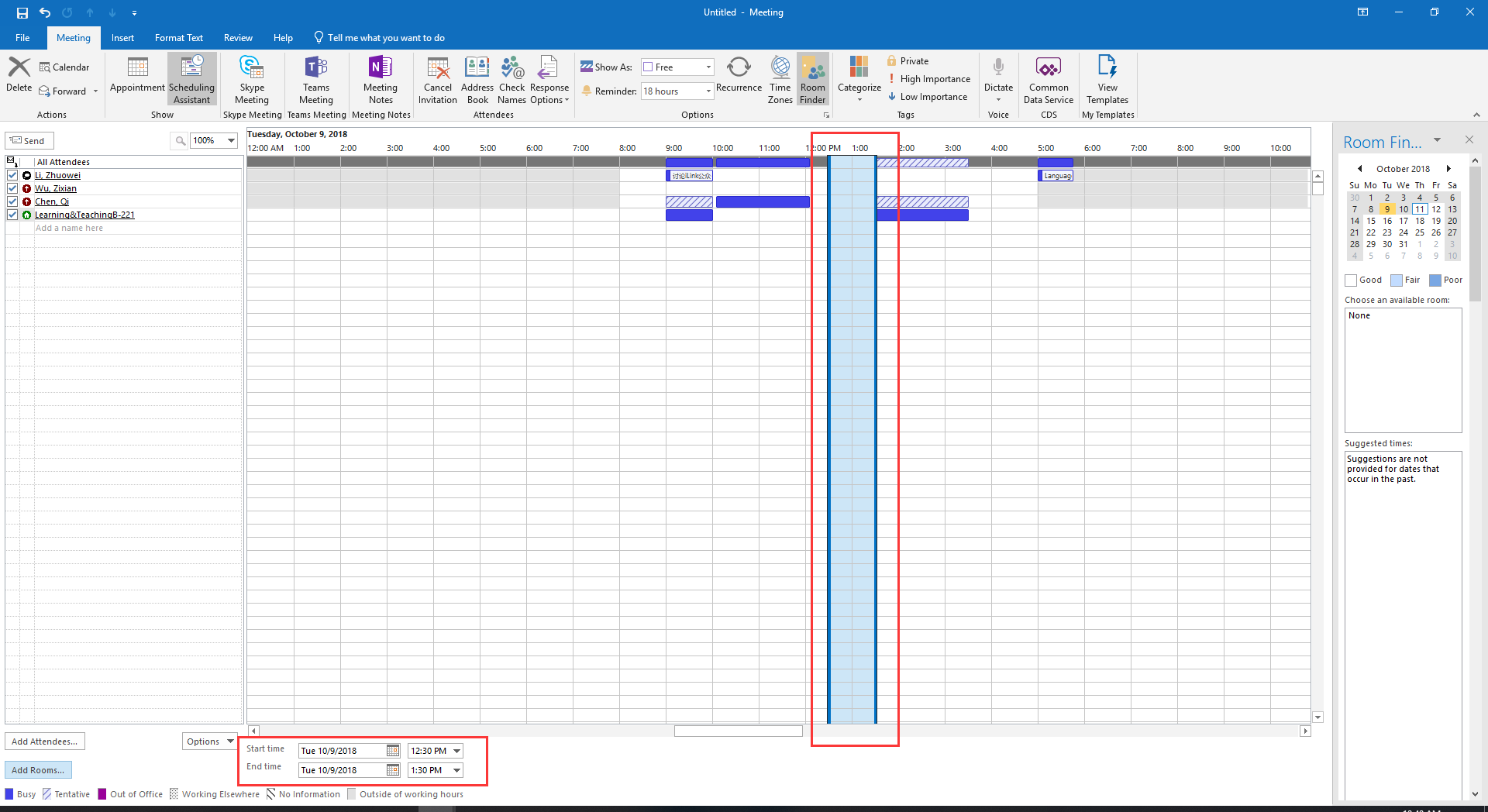
Task: Uncheck the Li, Zhuowei attendee checkbox
Action: click(x=12, y=175)
